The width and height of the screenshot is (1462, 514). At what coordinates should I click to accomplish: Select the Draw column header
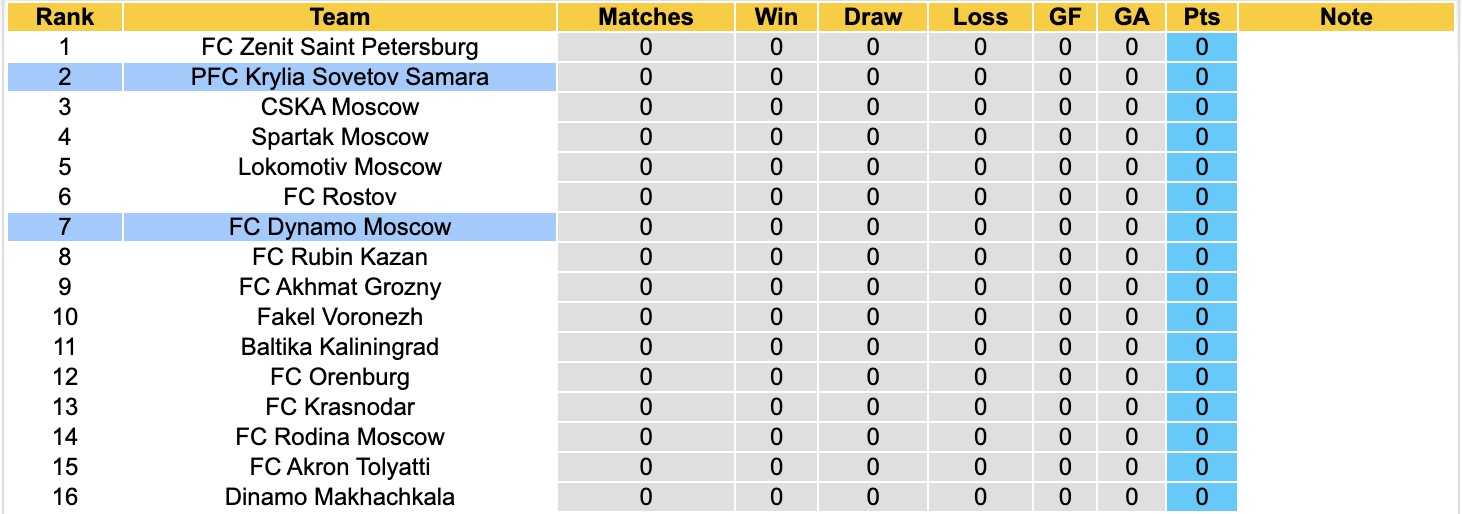click(873, 17)
